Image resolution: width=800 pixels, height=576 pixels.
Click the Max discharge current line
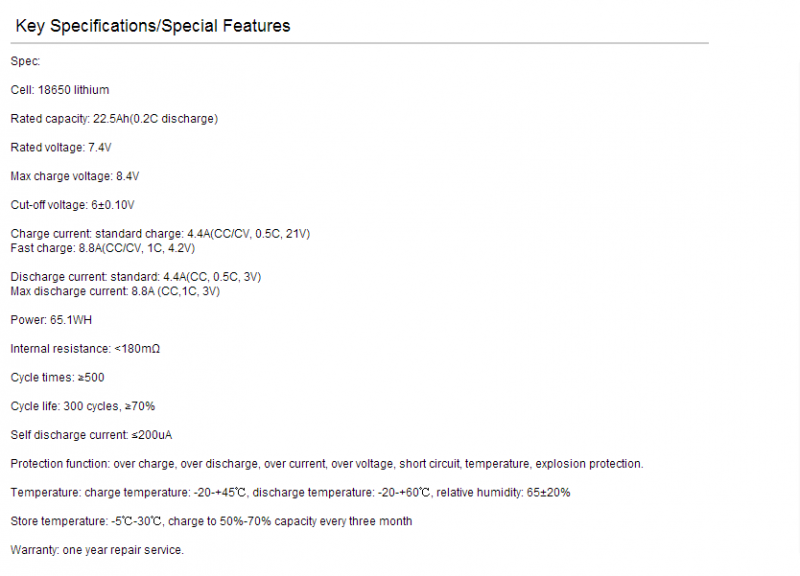click(115, 291)
